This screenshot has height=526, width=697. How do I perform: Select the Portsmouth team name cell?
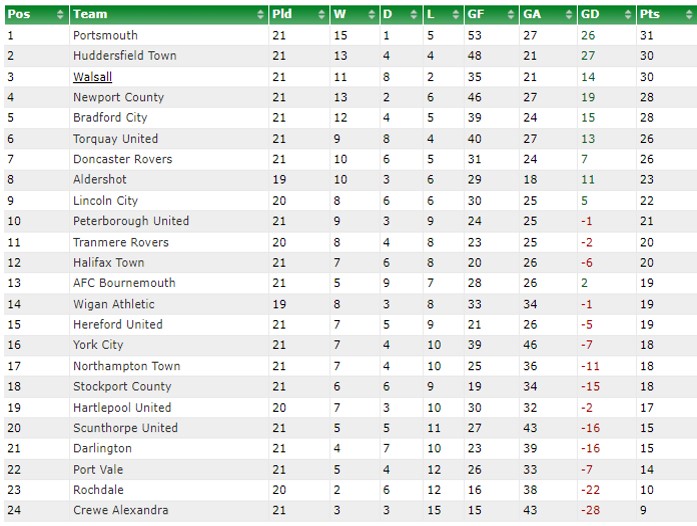coord(169,35)
